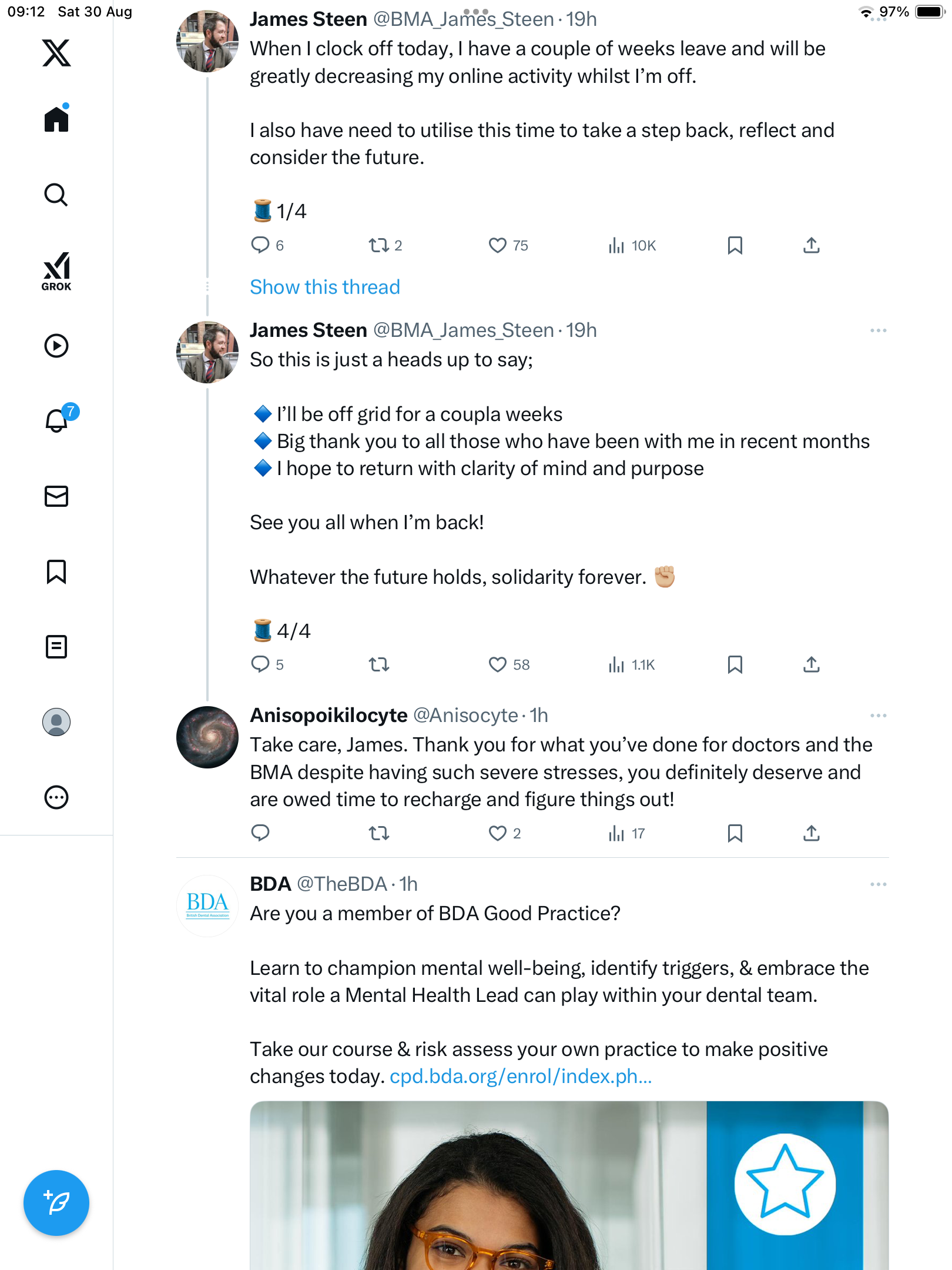Open the sidebar Bookmarks page
Image resolution: width=952 pixels, height=1270 pixels.
pyautogui.click(x=56, y=571)
